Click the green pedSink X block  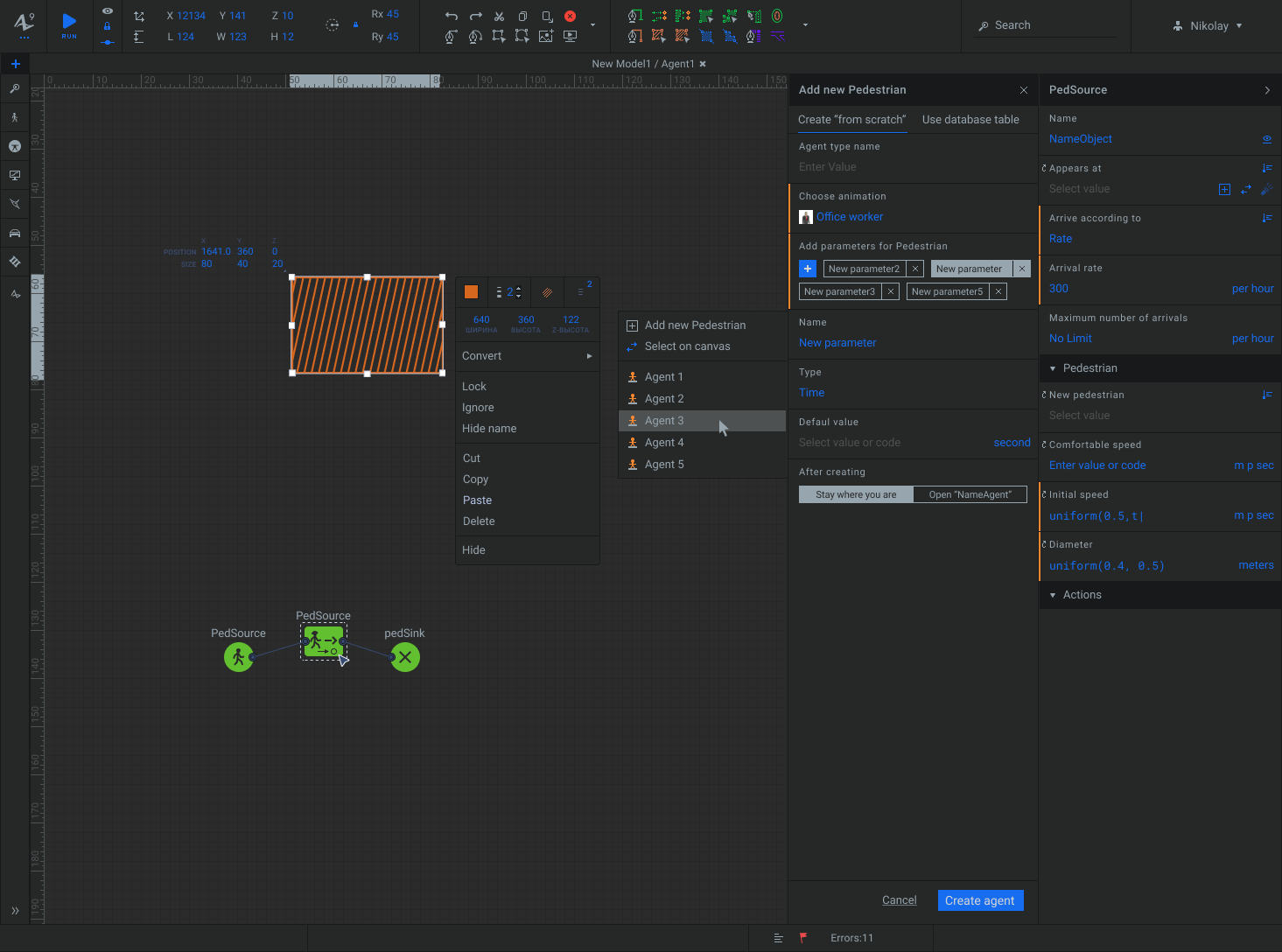pos(405,657)
